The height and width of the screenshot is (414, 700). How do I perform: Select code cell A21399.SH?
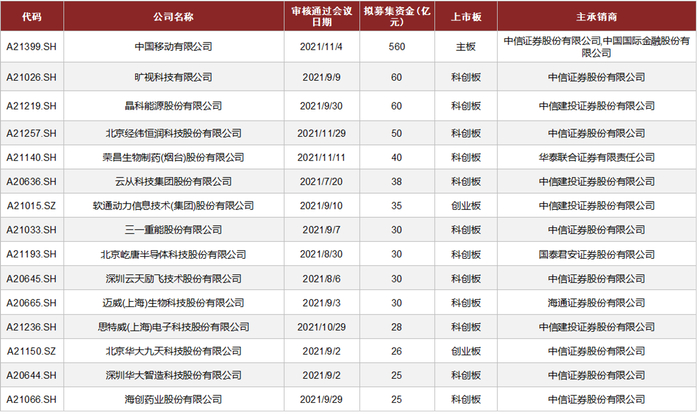click(x=32, y=47)
